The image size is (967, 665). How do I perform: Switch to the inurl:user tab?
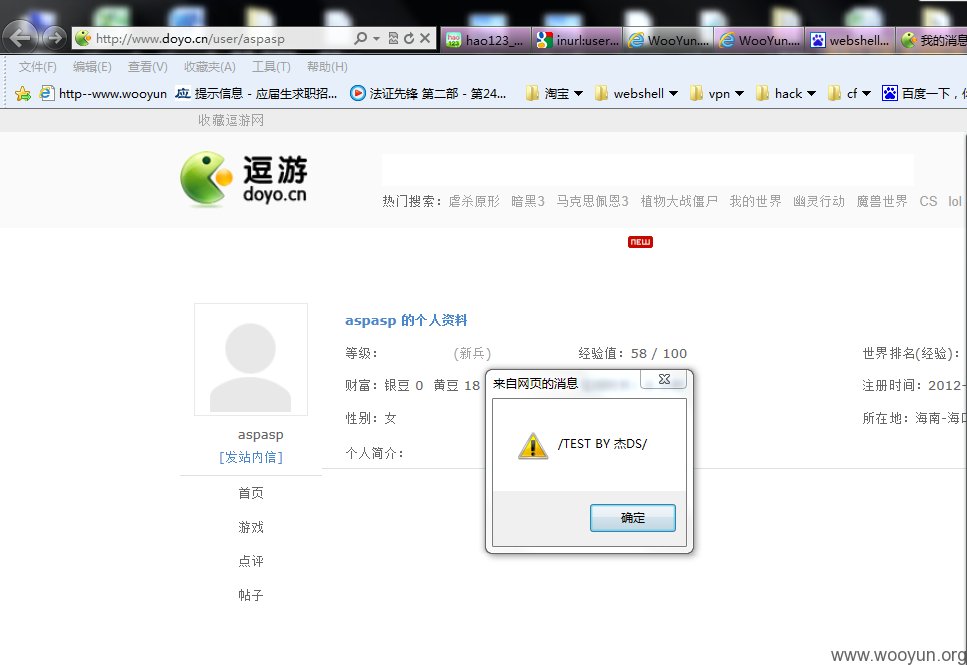pos(577,40)
